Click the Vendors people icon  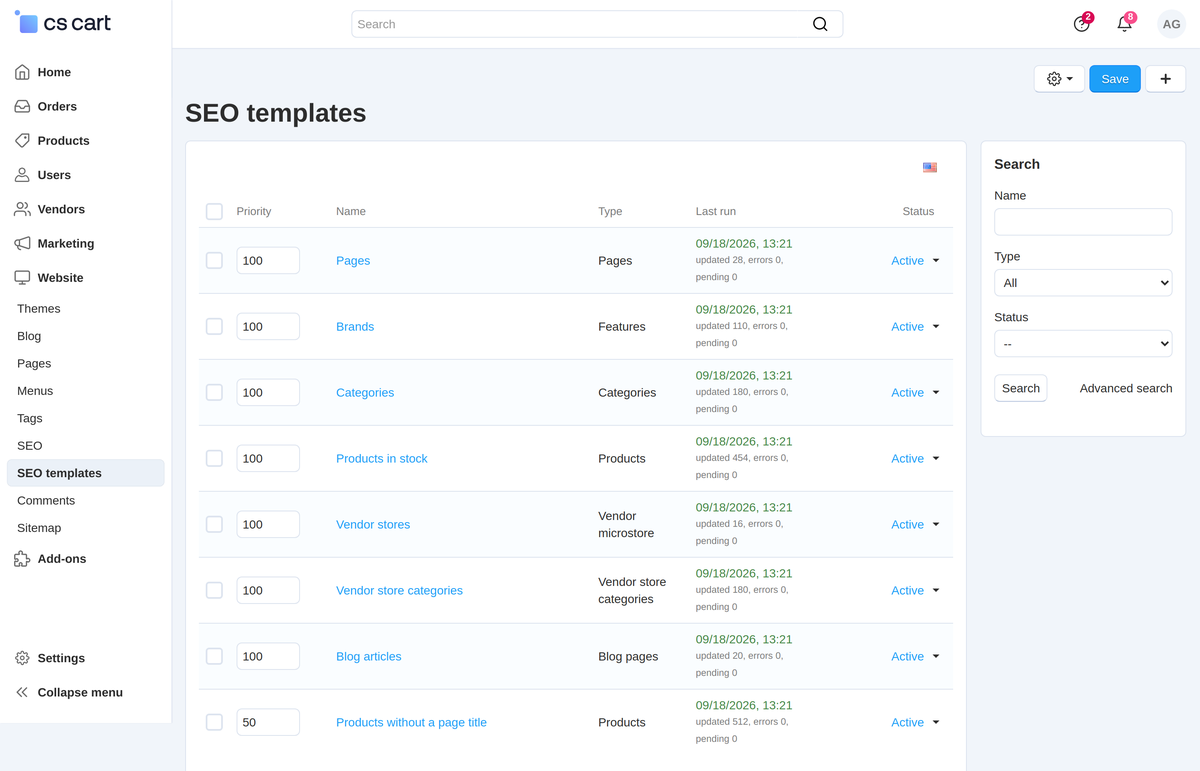click(x=22, y=209)
